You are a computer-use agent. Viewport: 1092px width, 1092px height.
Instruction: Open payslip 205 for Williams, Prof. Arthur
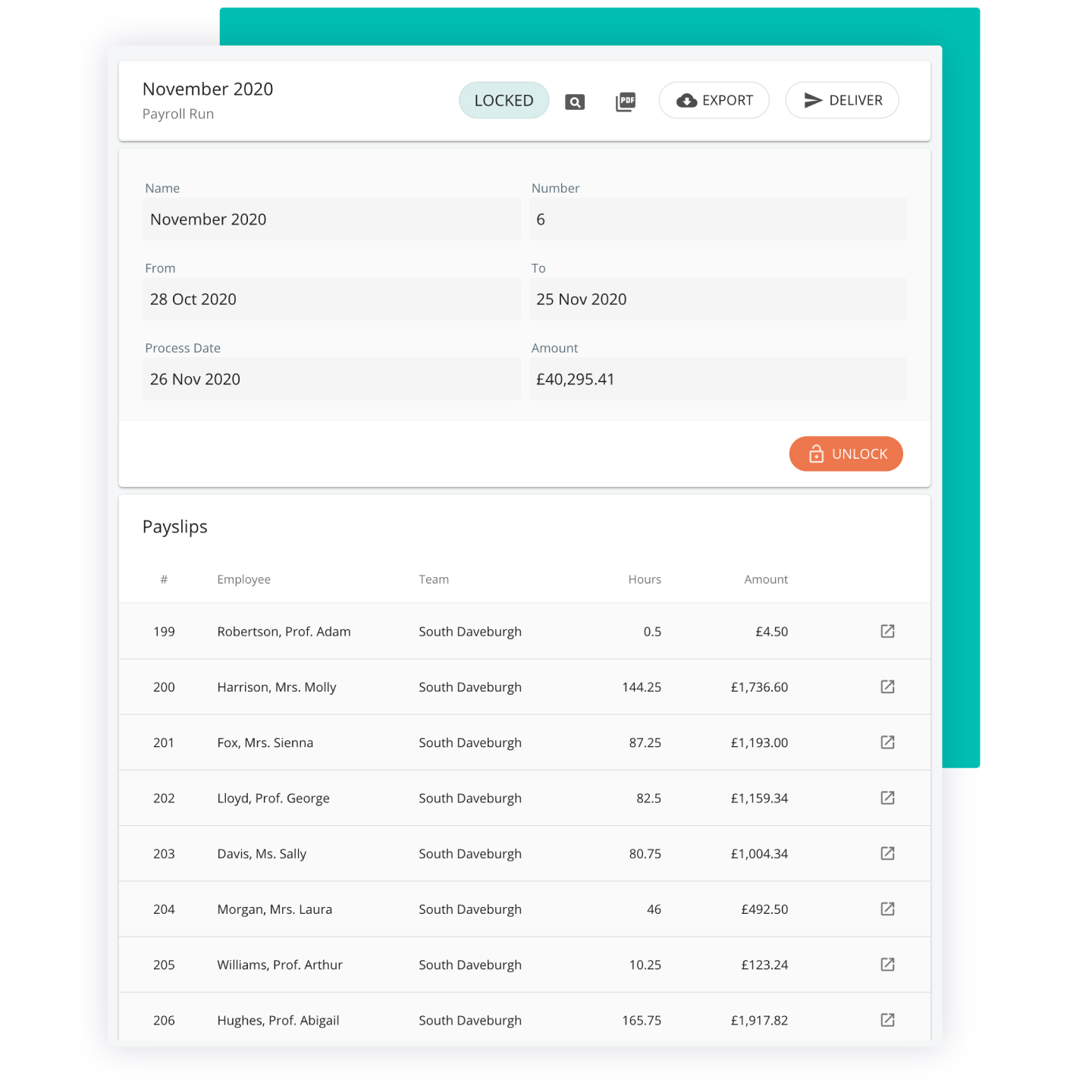(x=887, y=964)
